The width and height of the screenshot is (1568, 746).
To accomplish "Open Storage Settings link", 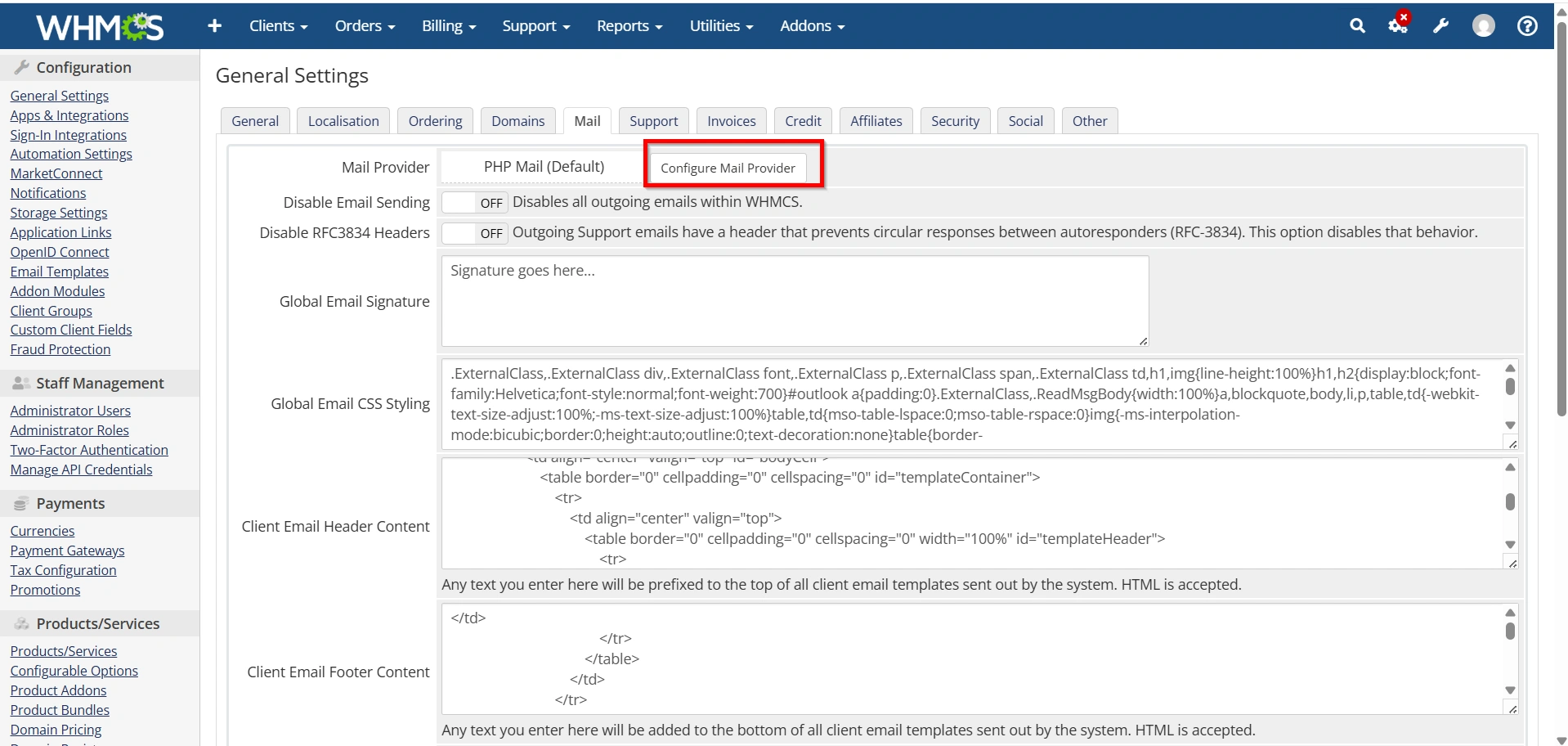I will click(59, 213).
